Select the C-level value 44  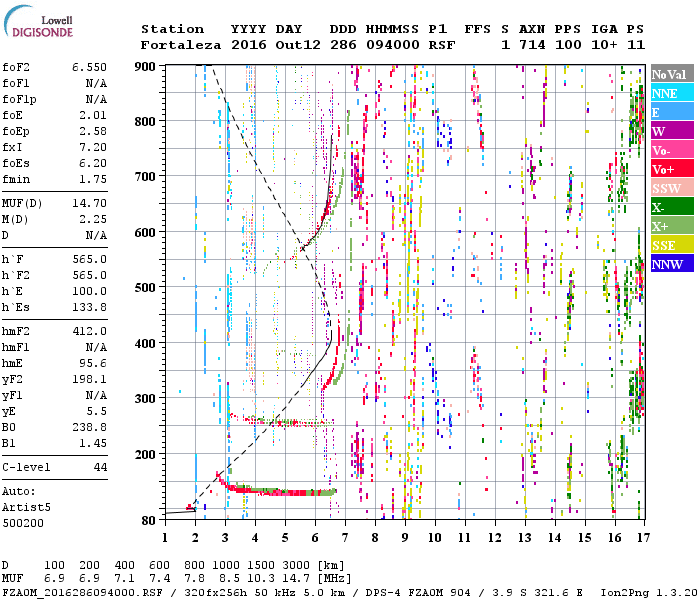click(100, 467)
